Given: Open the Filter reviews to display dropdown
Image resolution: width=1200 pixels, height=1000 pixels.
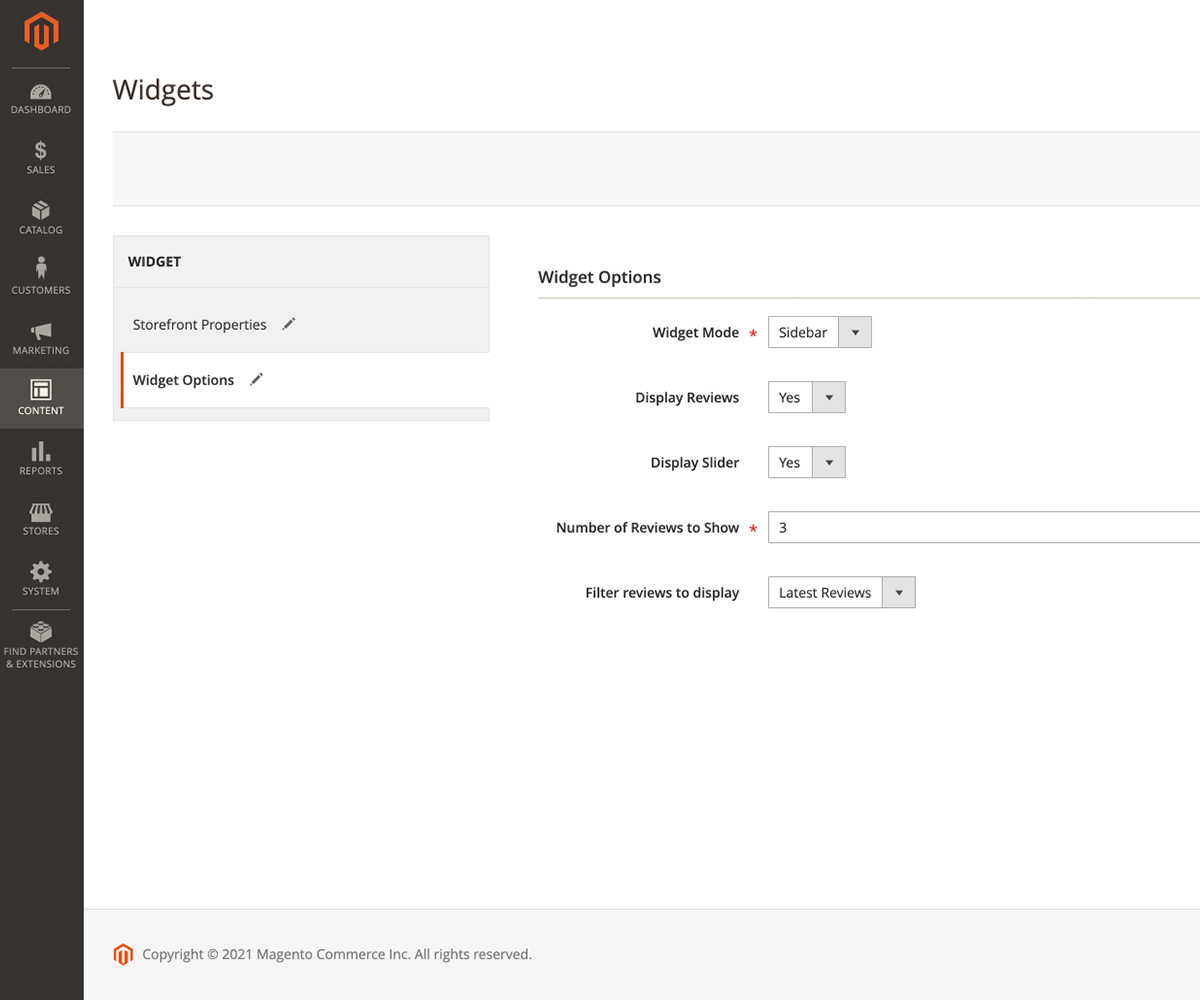Looking at the screenshot, I should pyautogui.click(x=842, y=592).
